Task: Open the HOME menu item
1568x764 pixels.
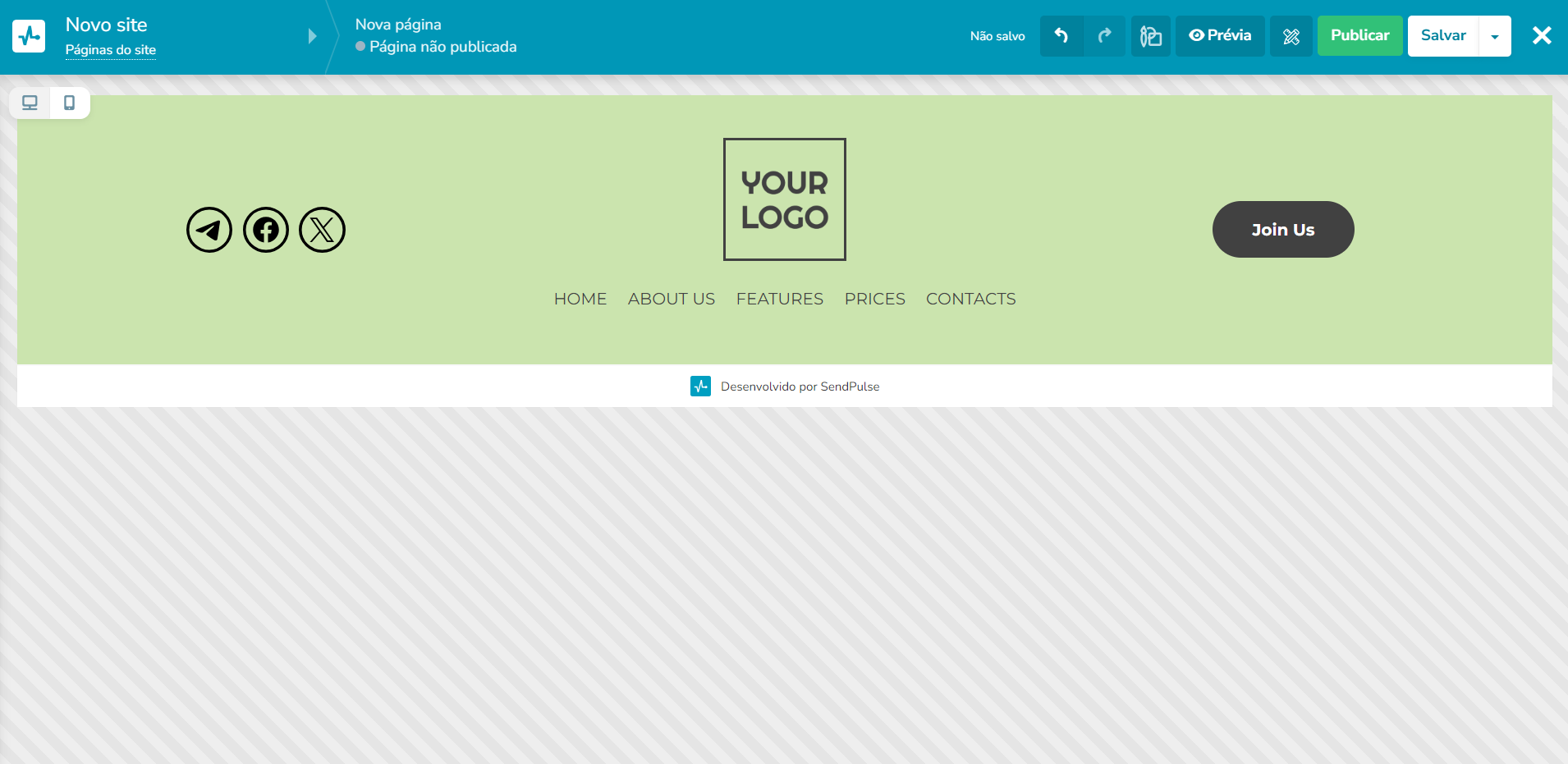Action: point(580,299)
